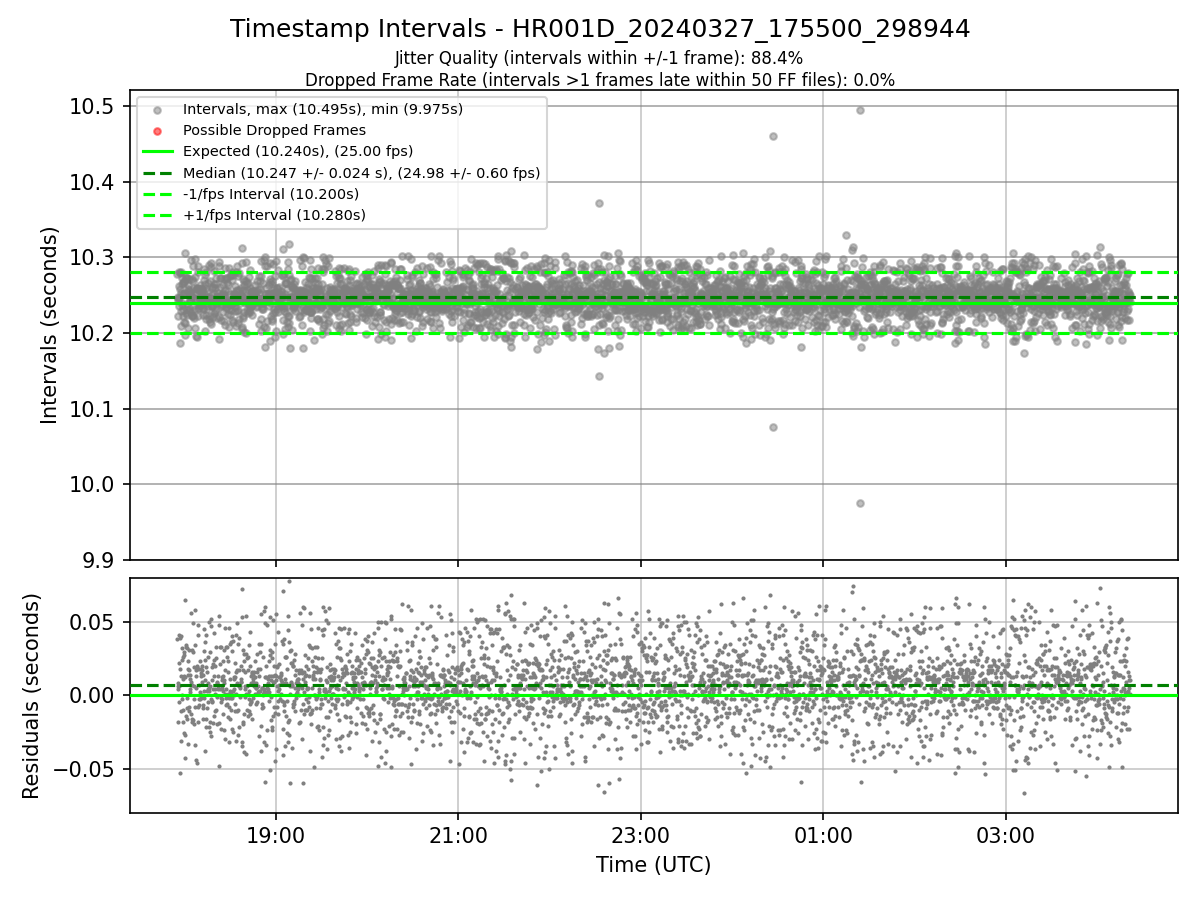This screenshot has height=900, width=1200.
Task: Click legend entry '+1/fps Interval (10.280s)'
Action: [x=274, y=215]
